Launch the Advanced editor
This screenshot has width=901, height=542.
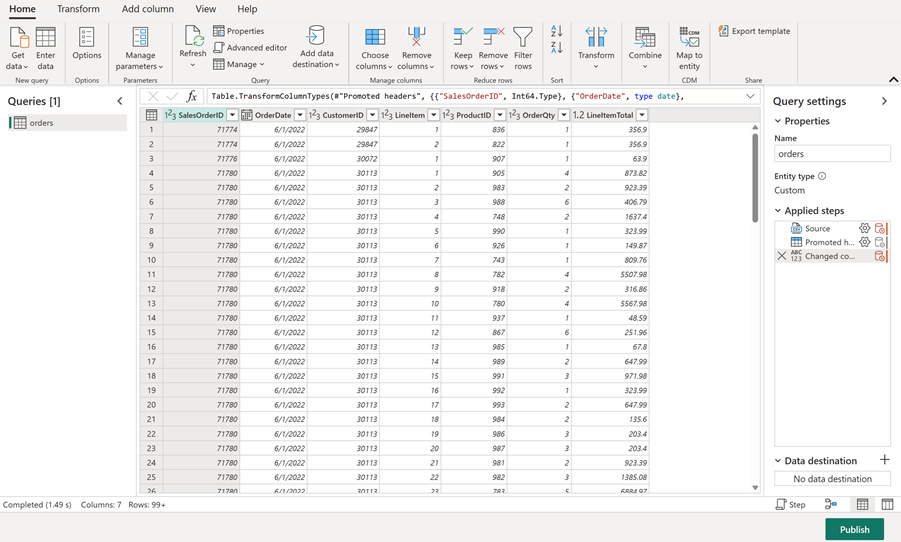[250, 48]
